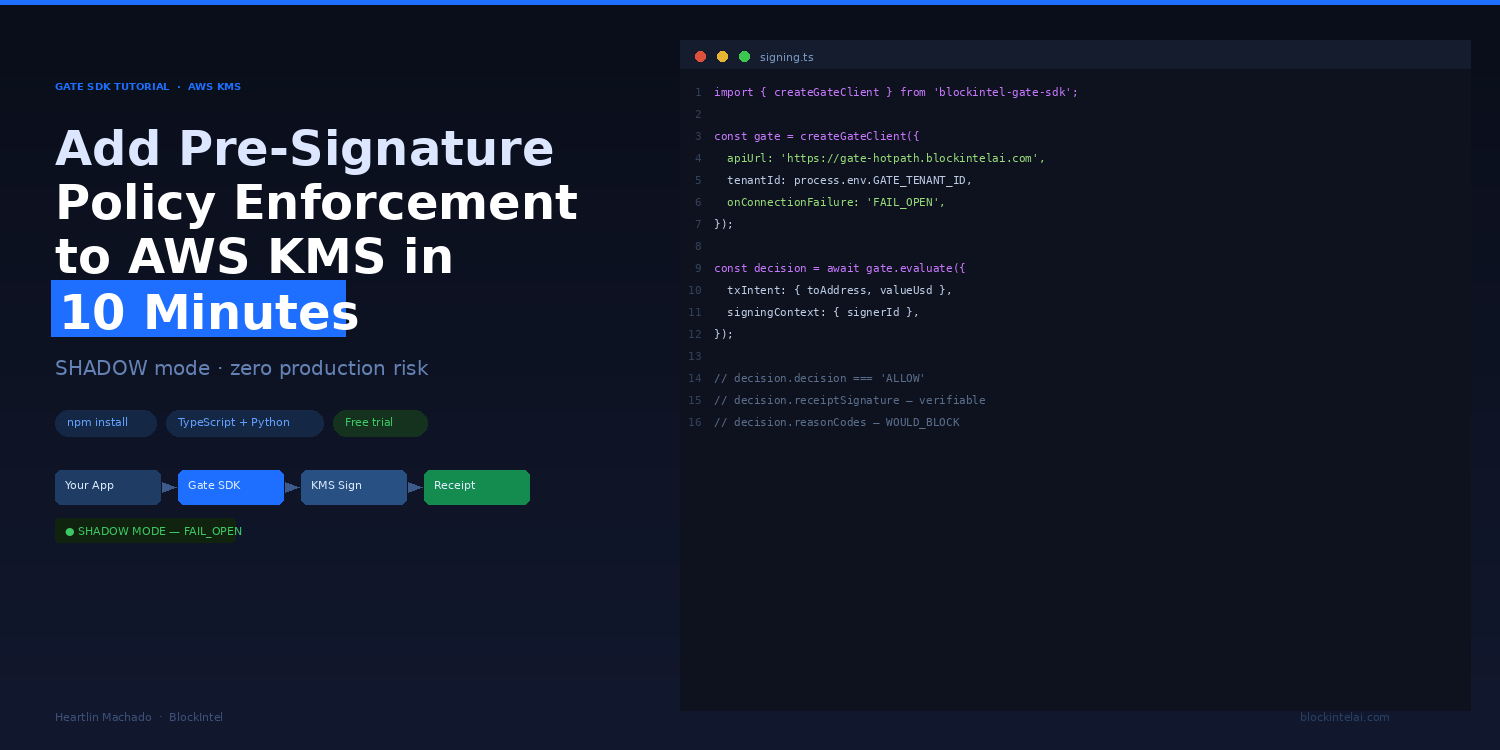1500x750 pixels.
Task: Click the tenantId process.env.GATE_TENANT_ID line
Action: point(849,181)
